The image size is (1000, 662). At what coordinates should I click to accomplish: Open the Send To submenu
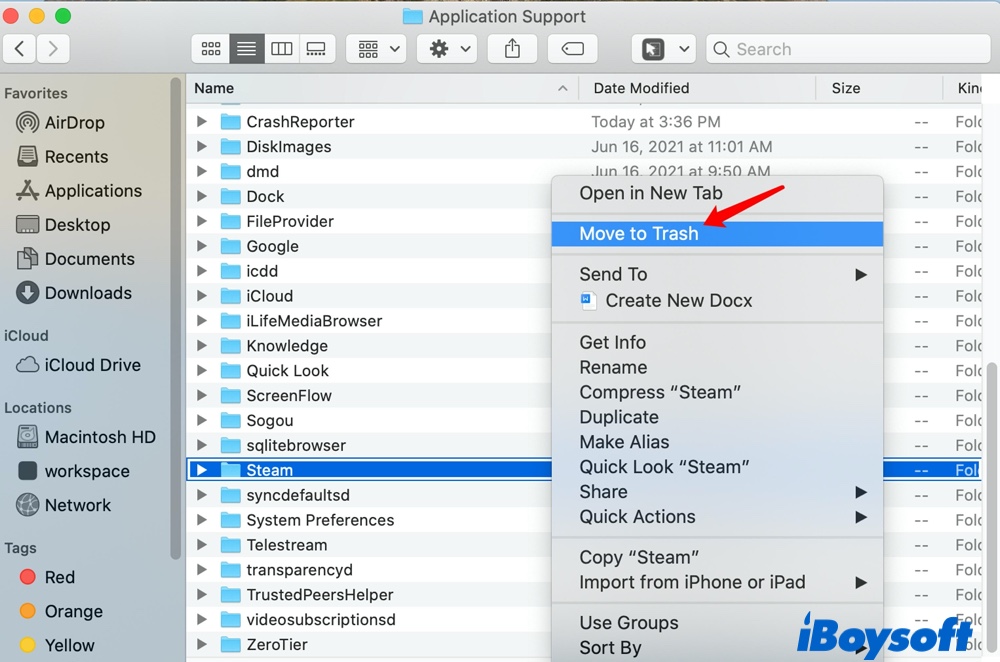click(717, 274)
